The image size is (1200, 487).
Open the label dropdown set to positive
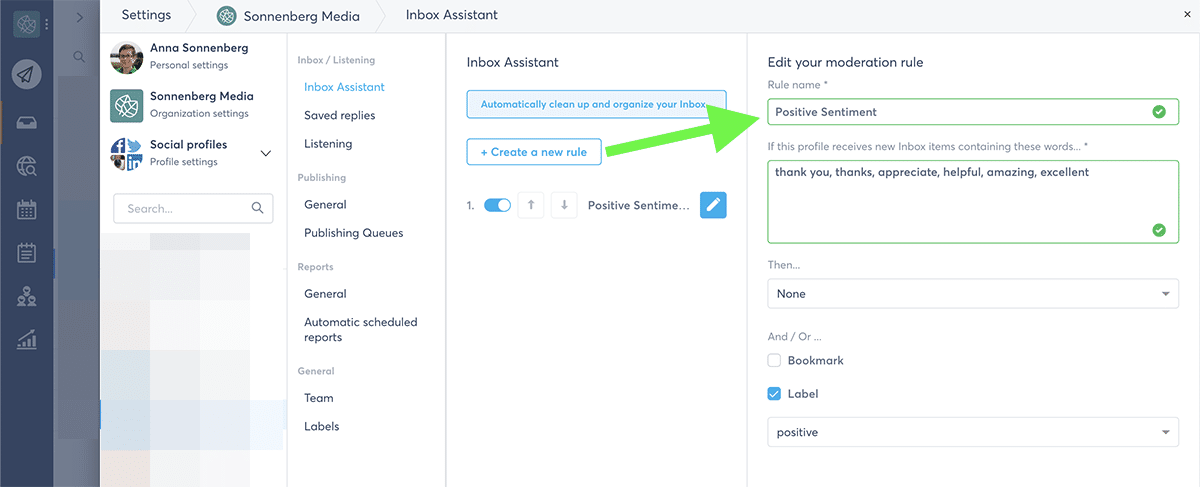973,432
